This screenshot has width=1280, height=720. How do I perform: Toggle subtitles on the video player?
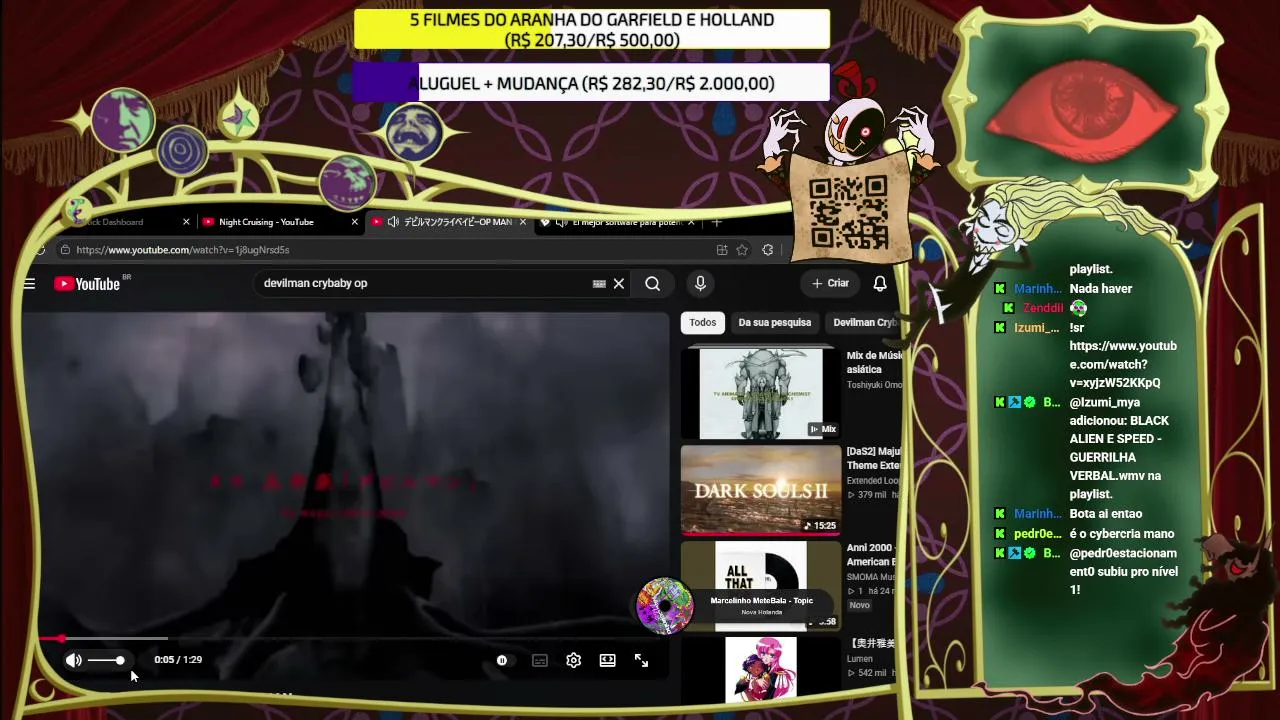[x=540, y=660]
